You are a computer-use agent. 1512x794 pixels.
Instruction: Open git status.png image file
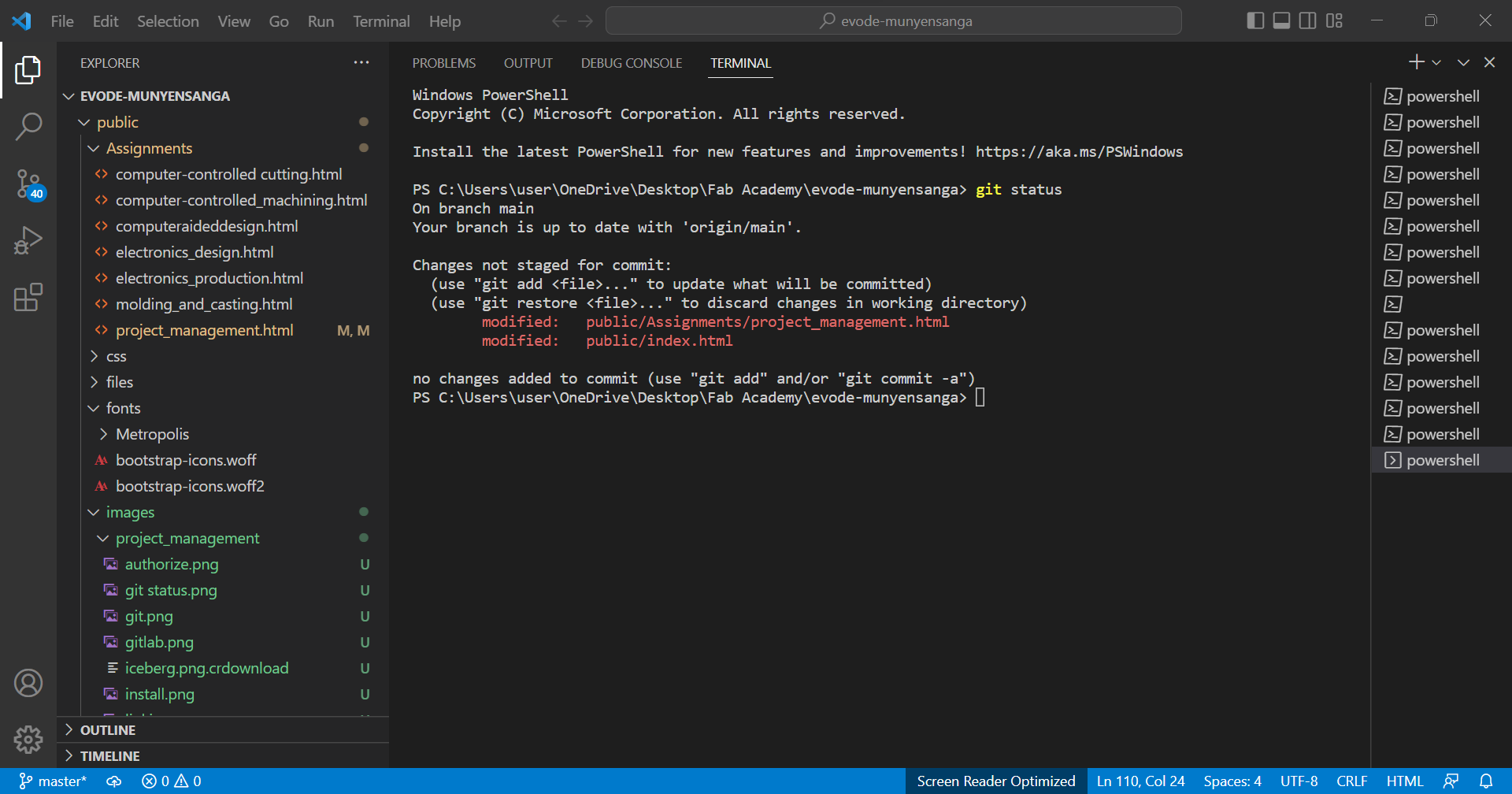(223, 590)
